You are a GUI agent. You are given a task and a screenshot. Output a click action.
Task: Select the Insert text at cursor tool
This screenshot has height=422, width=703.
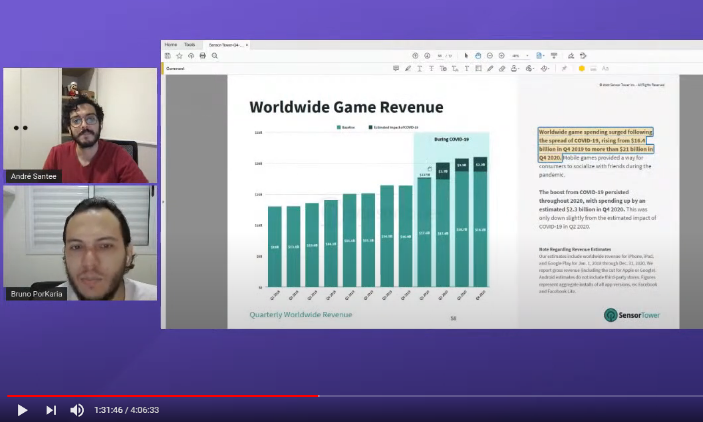pos(455,68)
